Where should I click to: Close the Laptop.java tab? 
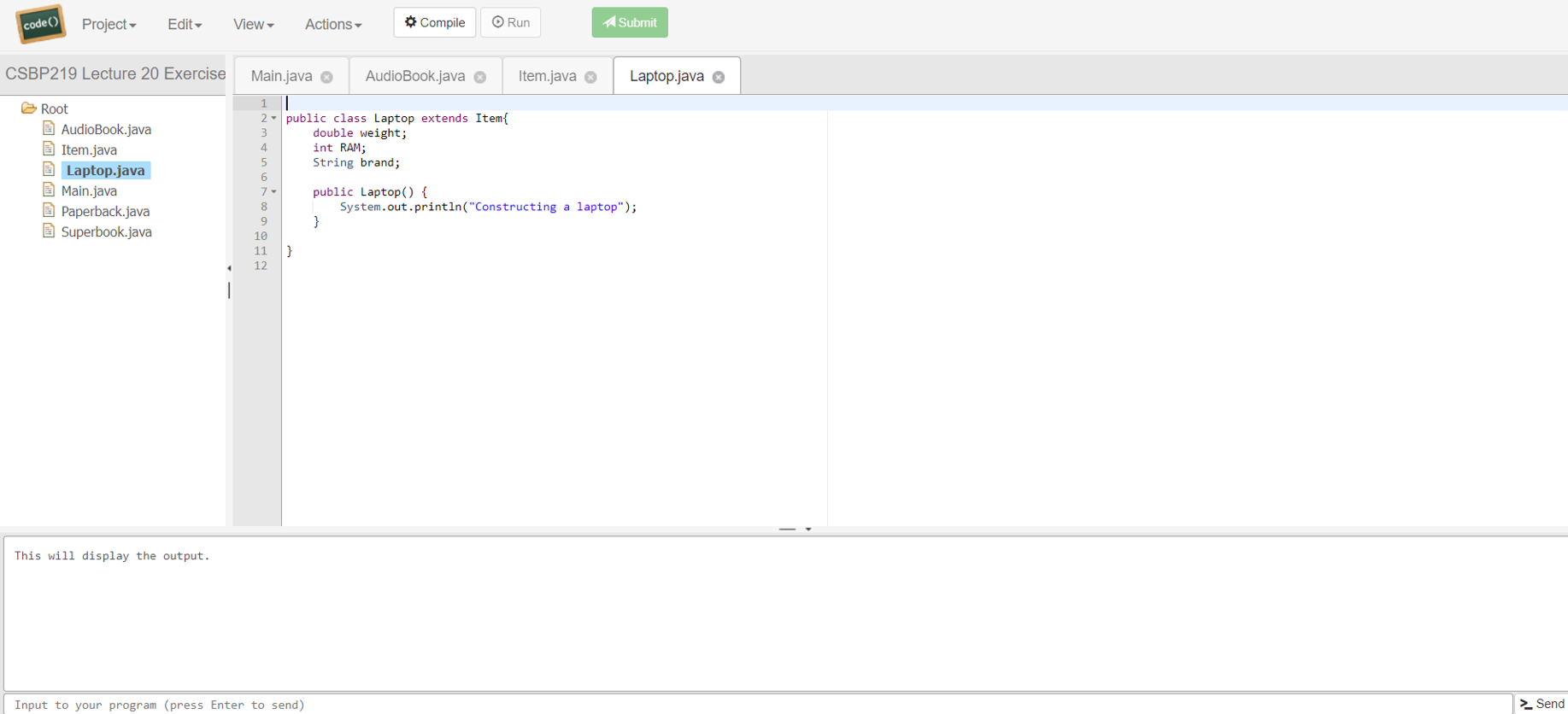(x=719, y=77)
